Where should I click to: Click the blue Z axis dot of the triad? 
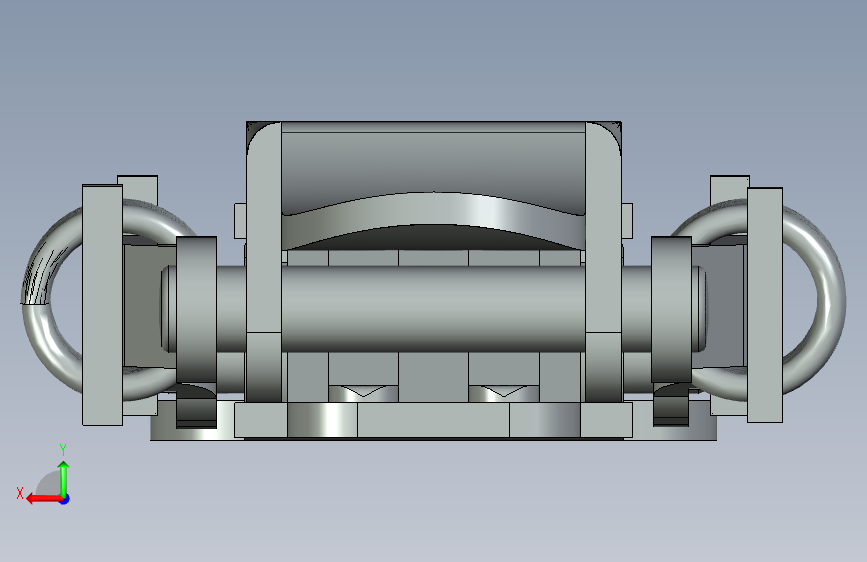65,499
